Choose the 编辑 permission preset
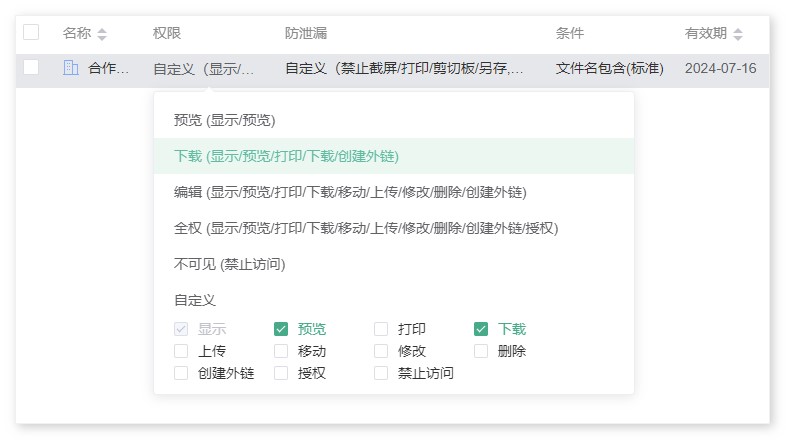 (x=350, y=192)
